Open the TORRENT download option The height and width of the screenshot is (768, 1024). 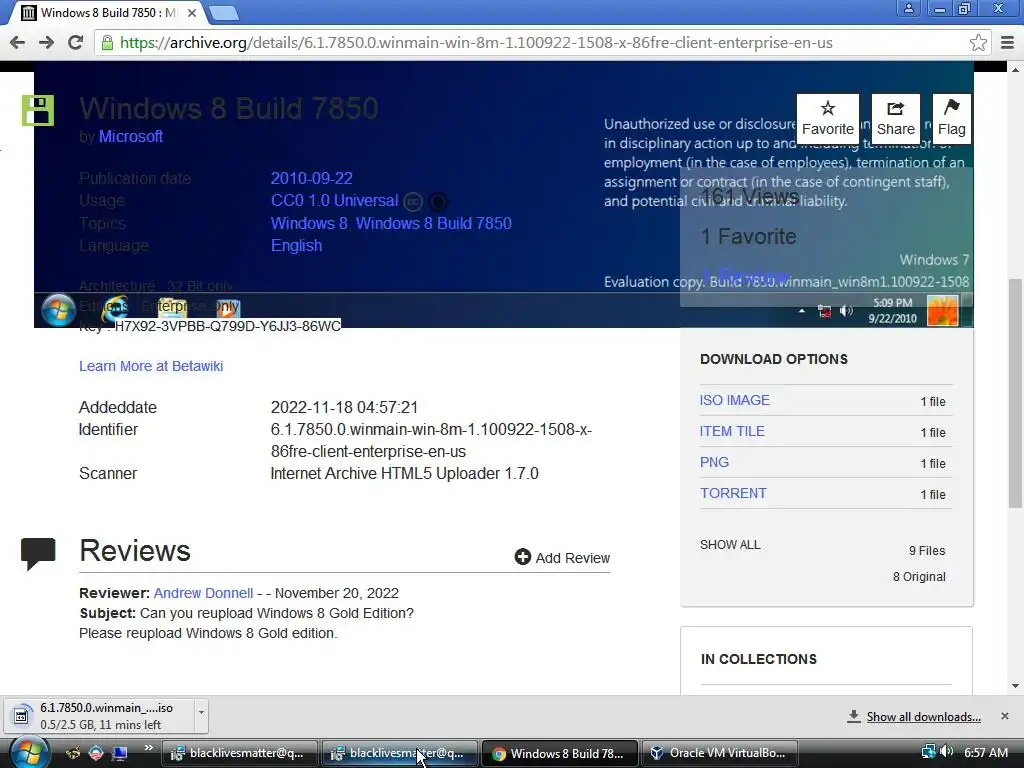(733, 493)
